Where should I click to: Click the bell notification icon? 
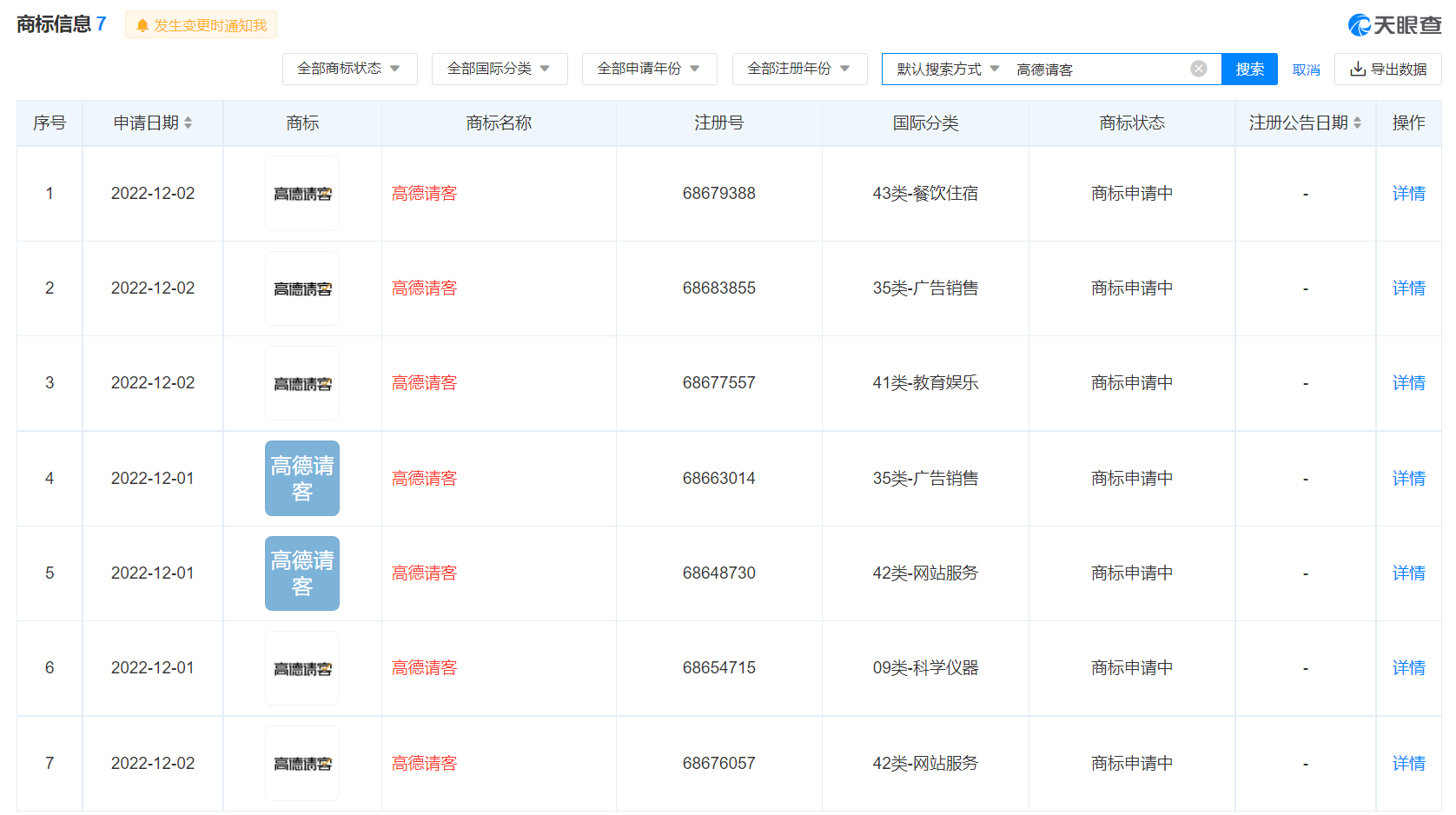tap(142, 25)
